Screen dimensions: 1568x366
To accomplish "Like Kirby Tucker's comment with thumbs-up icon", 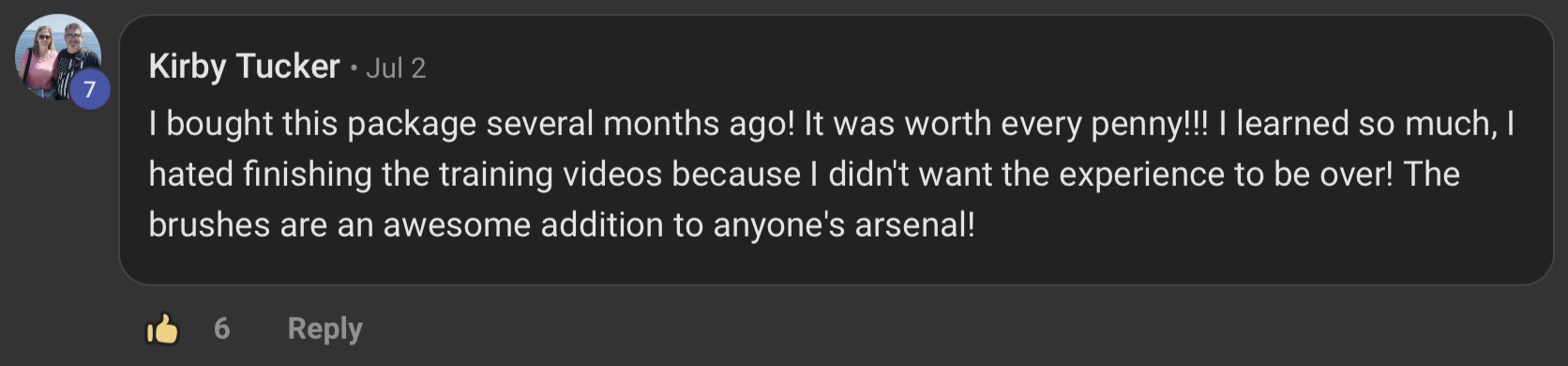I will pos(162,328).
